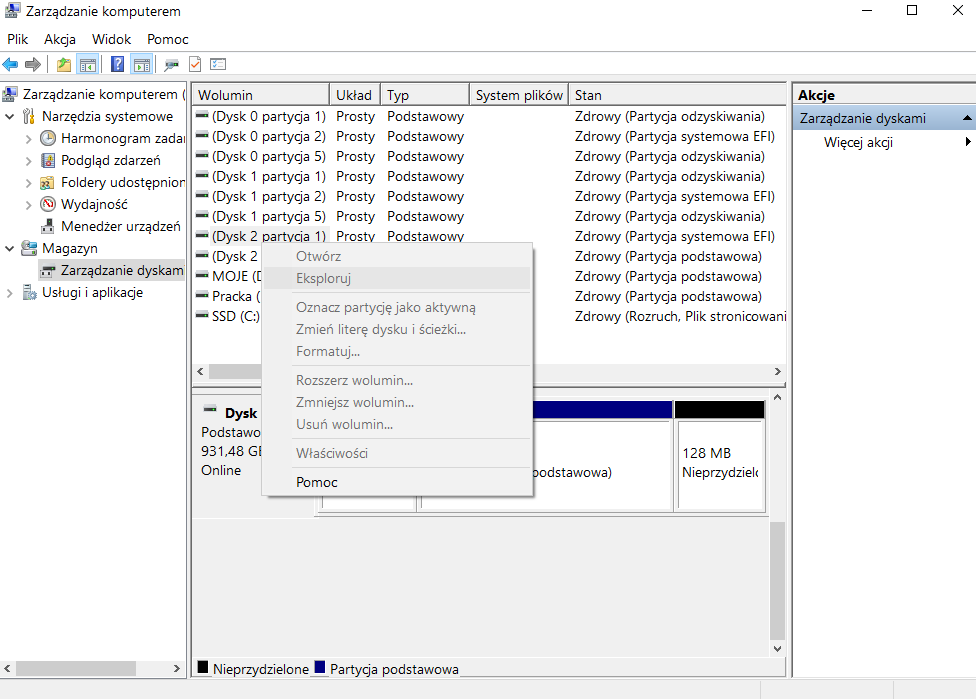This screenshot has height=699, width=976.
Task: Choose Właściwości in the context menu
Action: pyautogui.click(x=397, y=453)
